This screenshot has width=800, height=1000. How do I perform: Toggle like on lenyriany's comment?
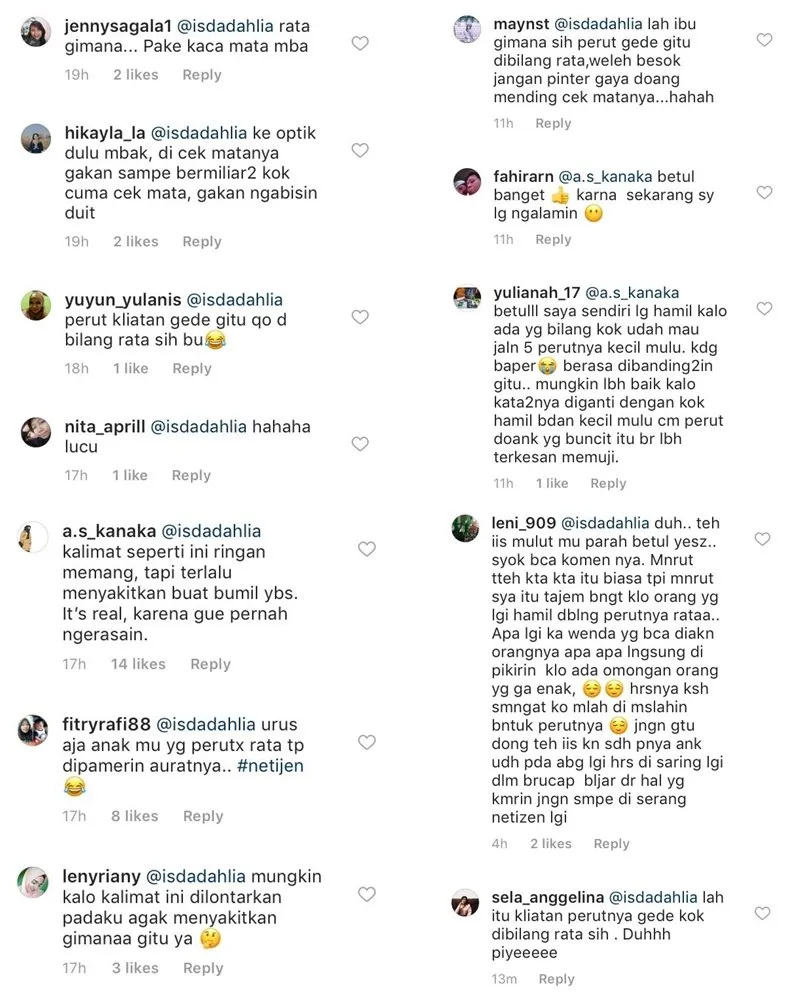(x=367, y=894)
